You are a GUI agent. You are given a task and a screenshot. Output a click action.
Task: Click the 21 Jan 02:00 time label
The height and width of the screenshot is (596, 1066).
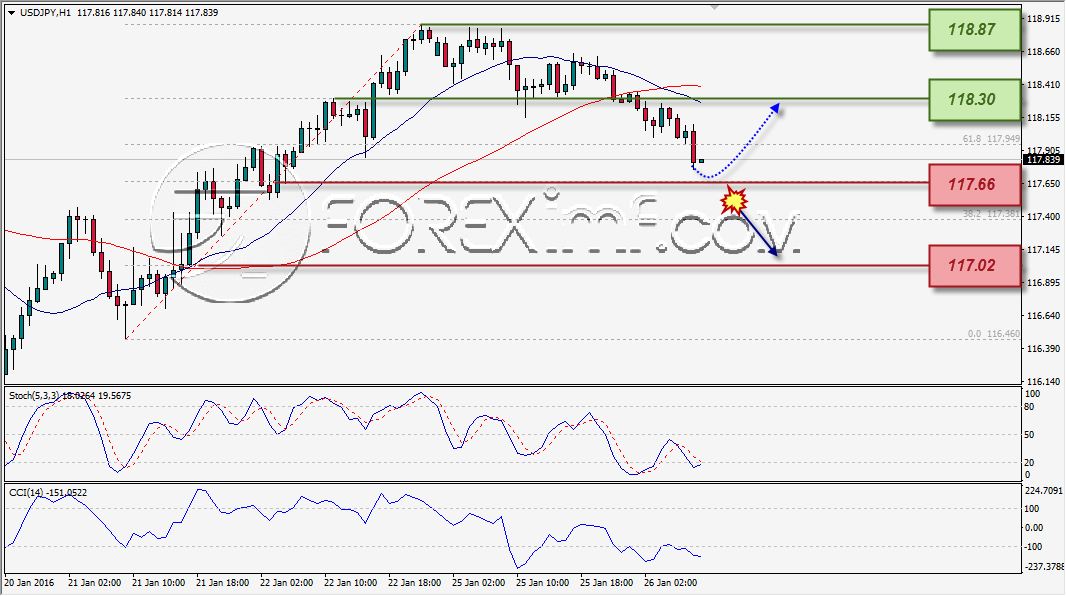point(94,582)
